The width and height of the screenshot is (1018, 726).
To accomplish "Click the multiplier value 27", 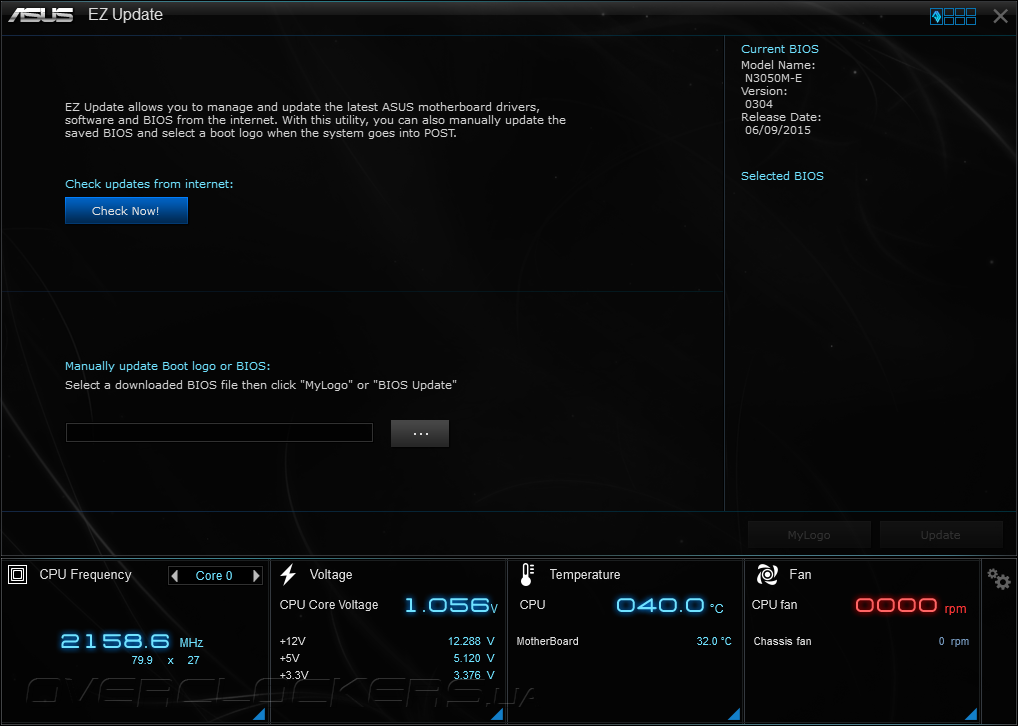I will (193, 660).
